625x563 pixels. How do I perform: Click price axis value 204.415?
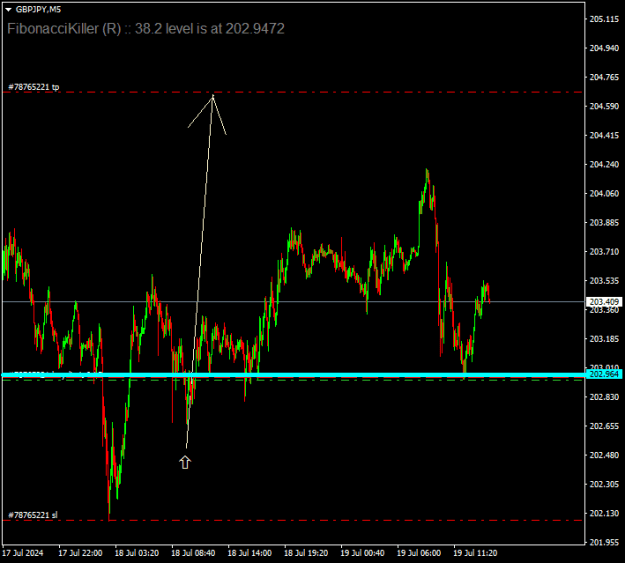click(604, 136)
